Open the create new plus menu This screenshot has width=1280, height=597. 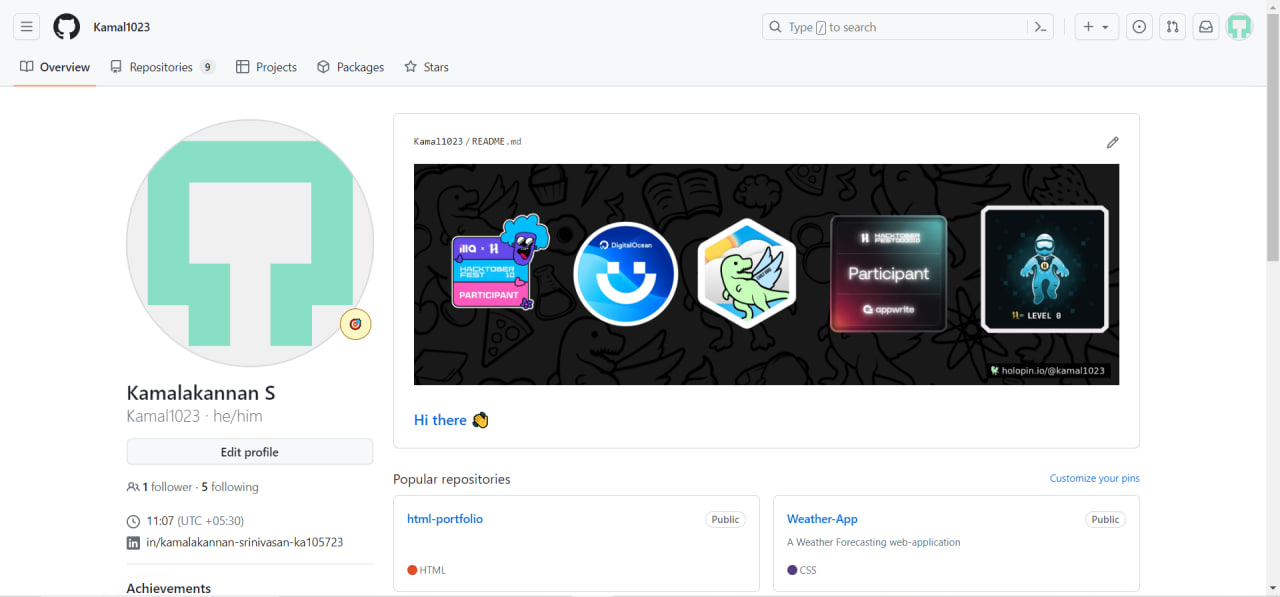(1097, 27)
